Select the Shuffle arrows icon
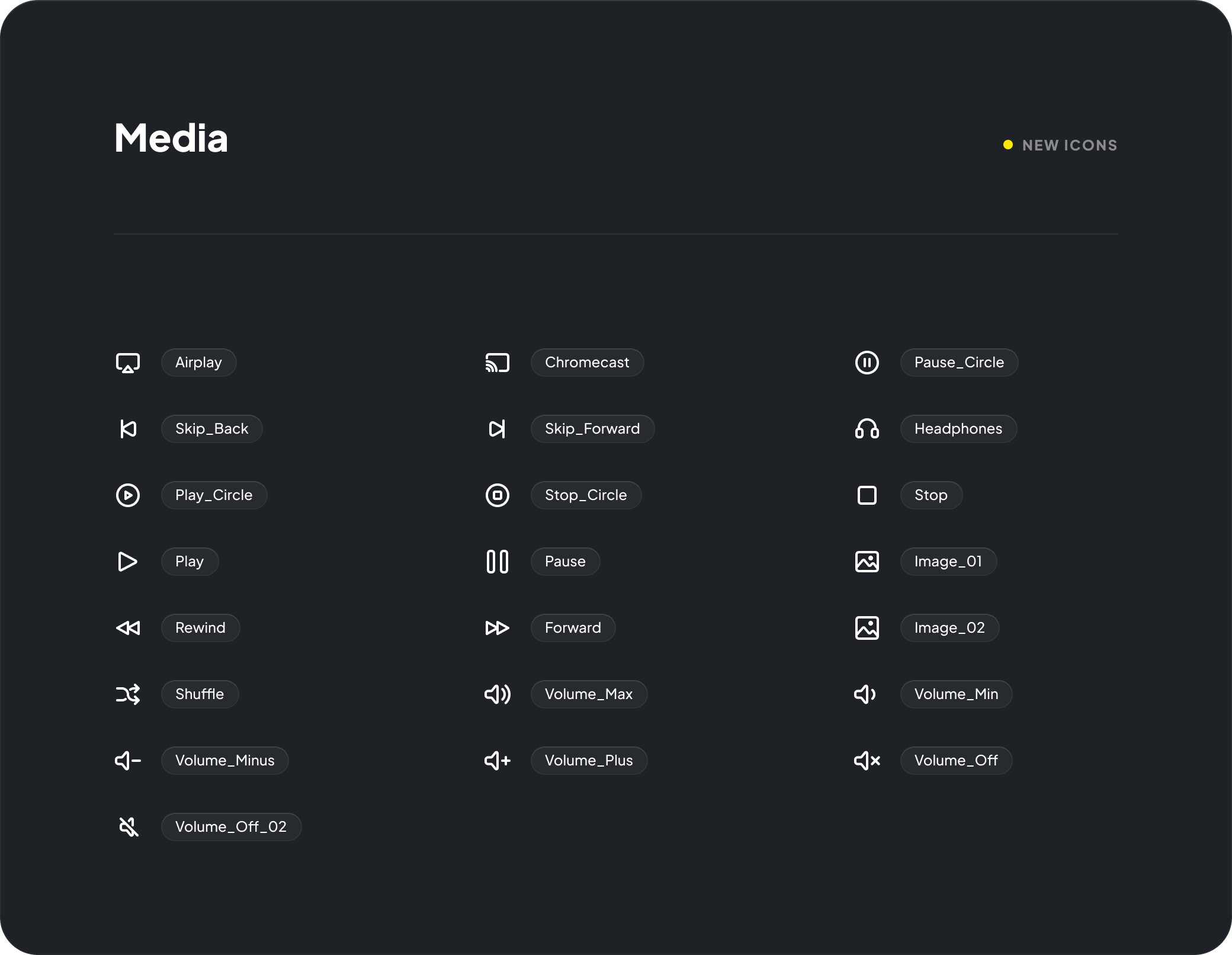The width and height of the screenshot is (1232, 955). pyautogui.click(x=128, y=694)
